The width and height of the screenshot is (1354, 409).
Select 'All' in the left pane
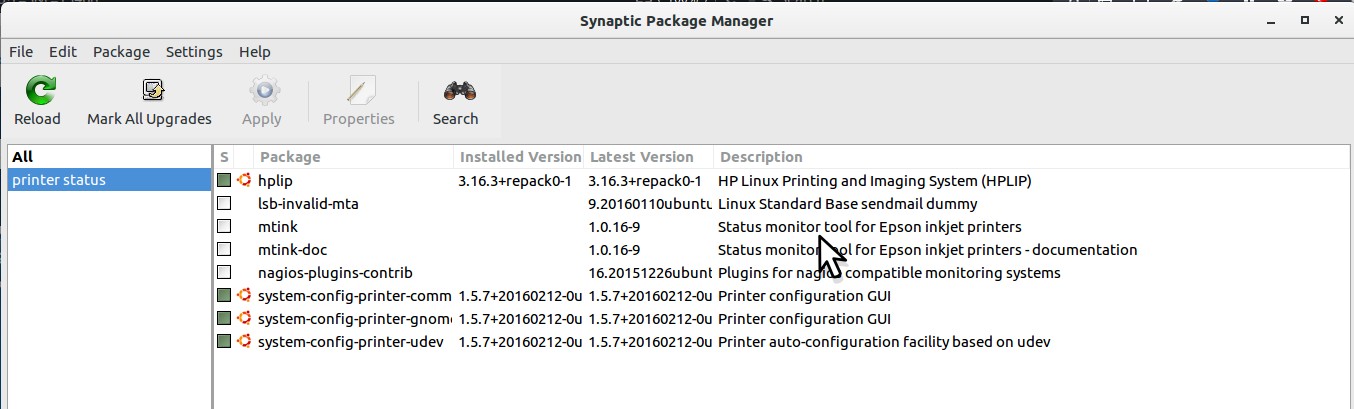click(23, 157)
